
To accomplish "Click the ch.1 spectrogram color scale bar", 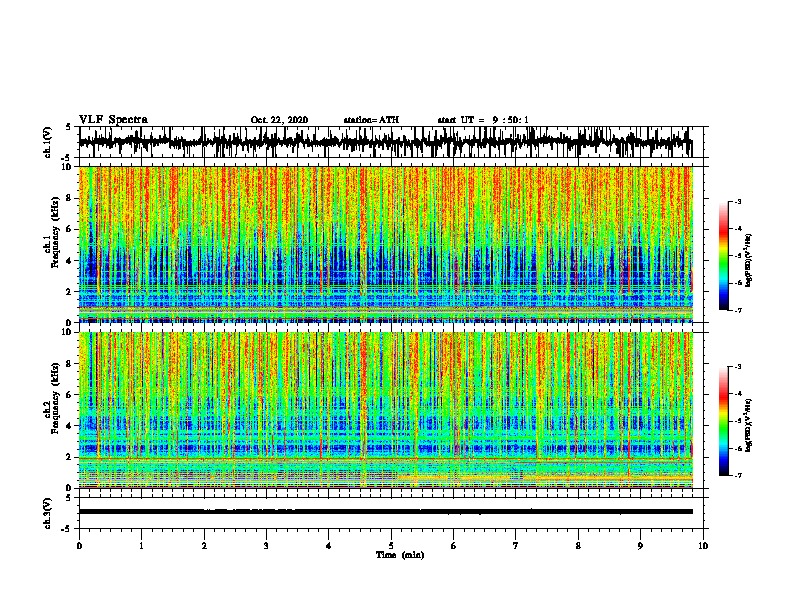I will [x=724, y=256].
